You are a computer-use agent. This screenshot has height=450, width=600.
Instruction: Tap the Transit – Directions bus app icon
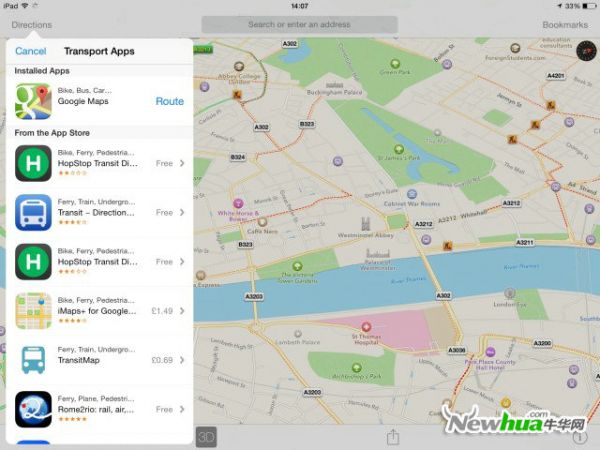pos(33,212)
